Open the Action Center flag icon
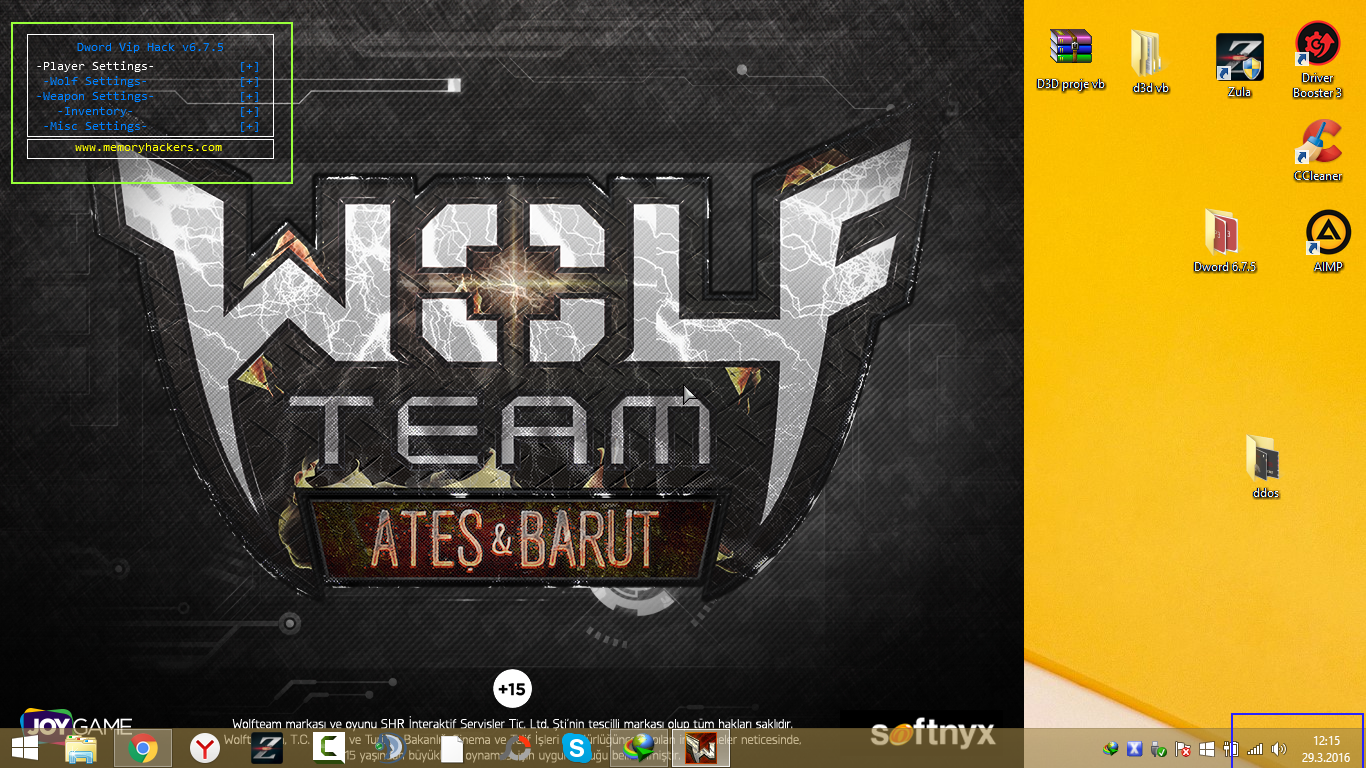Screen dimensions: 1366x768 coord(1182,748)
